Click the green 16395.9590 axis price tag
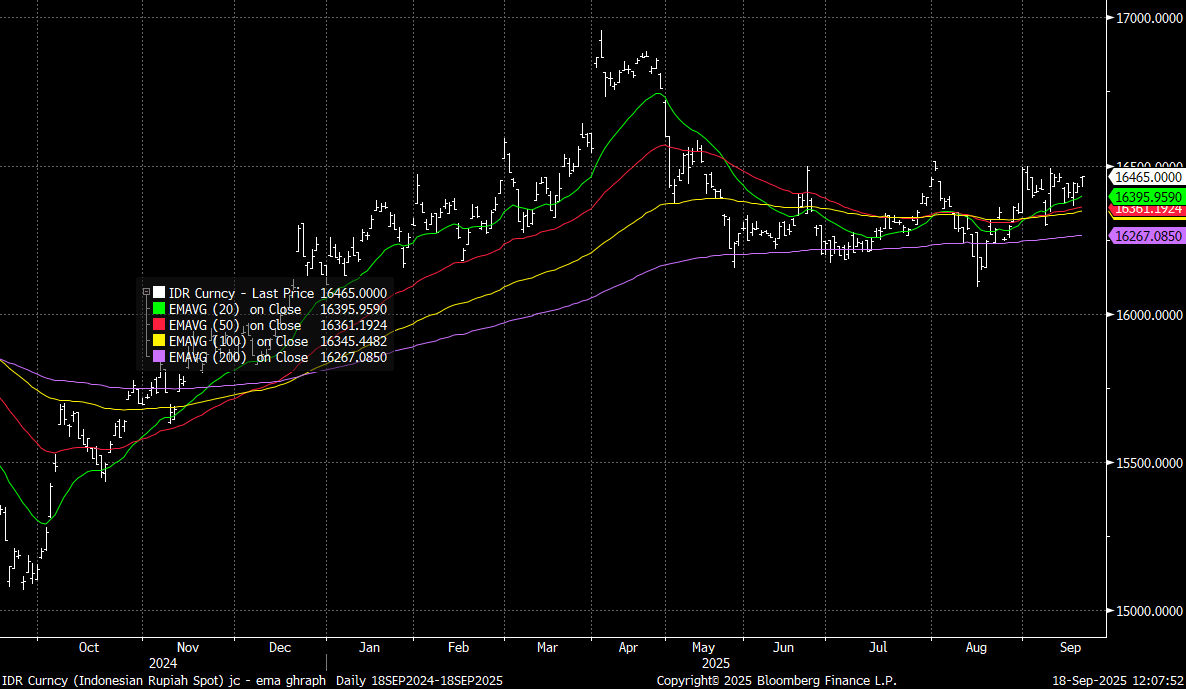1186x689 pixels. click(1148, 197)
